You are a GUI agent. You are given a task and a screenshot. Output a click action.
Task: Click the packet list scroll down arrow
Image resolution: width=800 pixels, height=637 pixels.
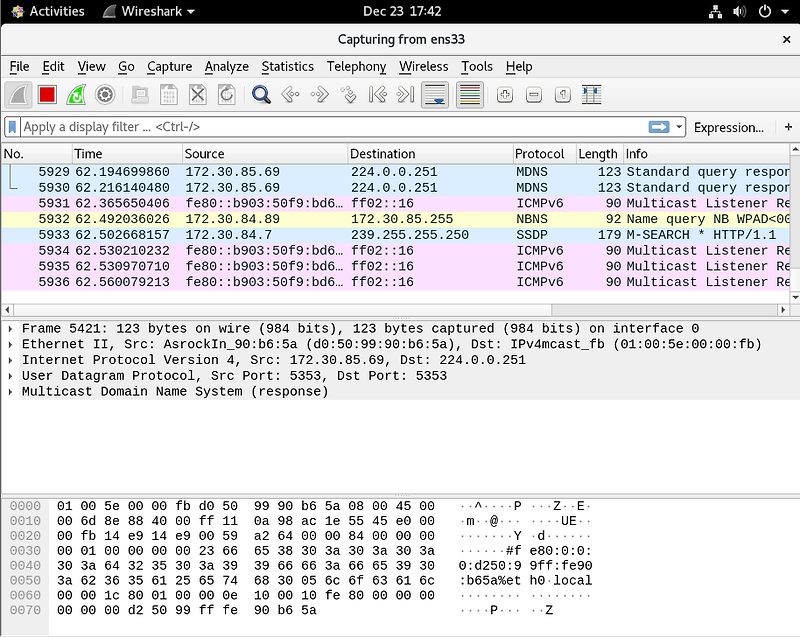point(795,297)
